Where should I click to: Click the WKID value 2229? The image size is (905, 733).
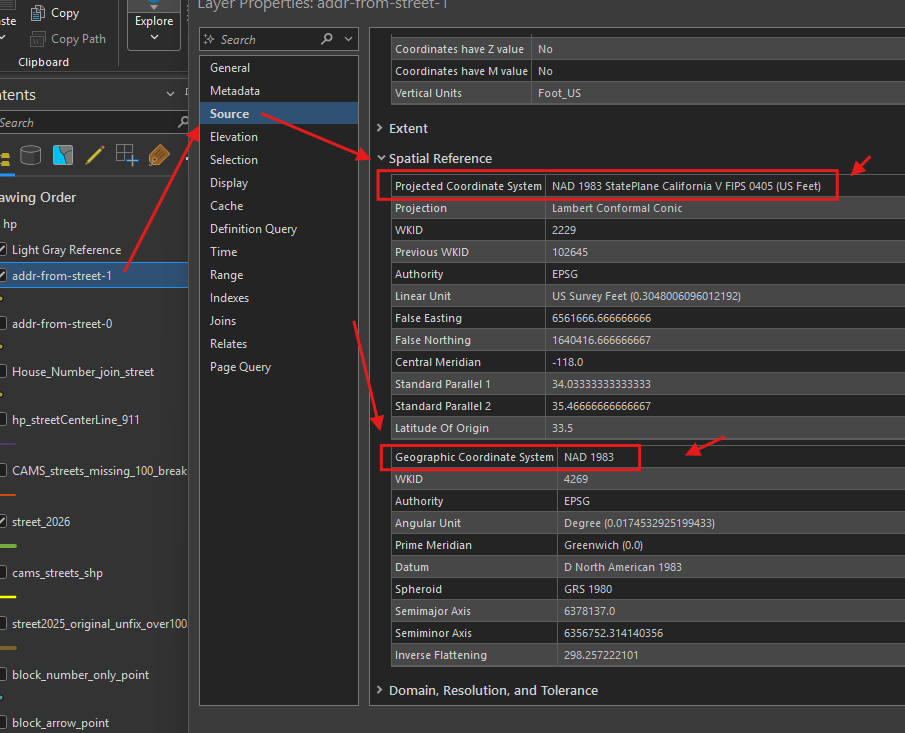point(564,230)
